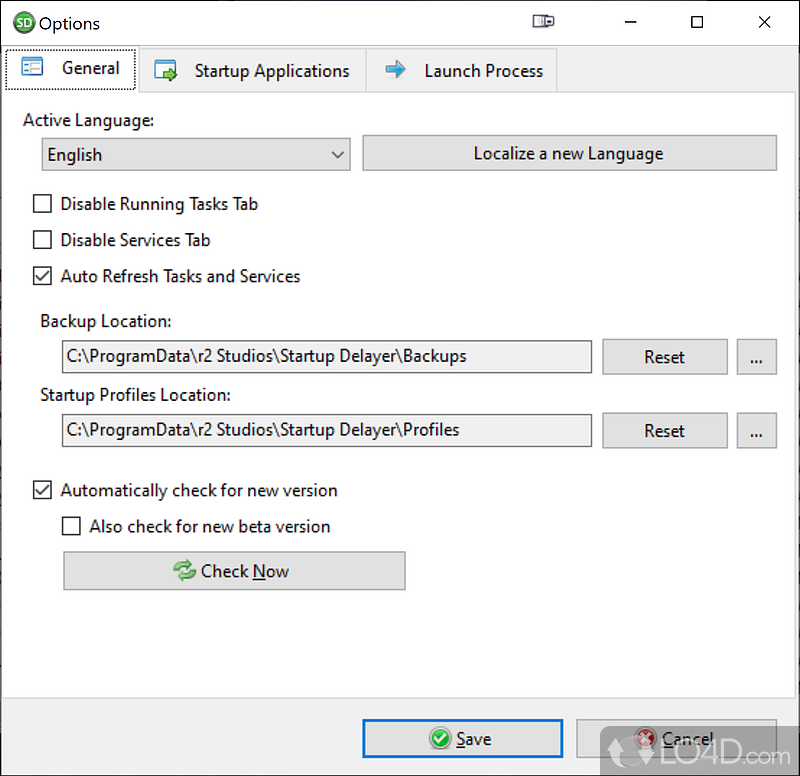This screenshot has width=800, height=776.
Task: Tick the Disable Services Tab checkbox
Action: pyautogui.click(x=43, y=240)
